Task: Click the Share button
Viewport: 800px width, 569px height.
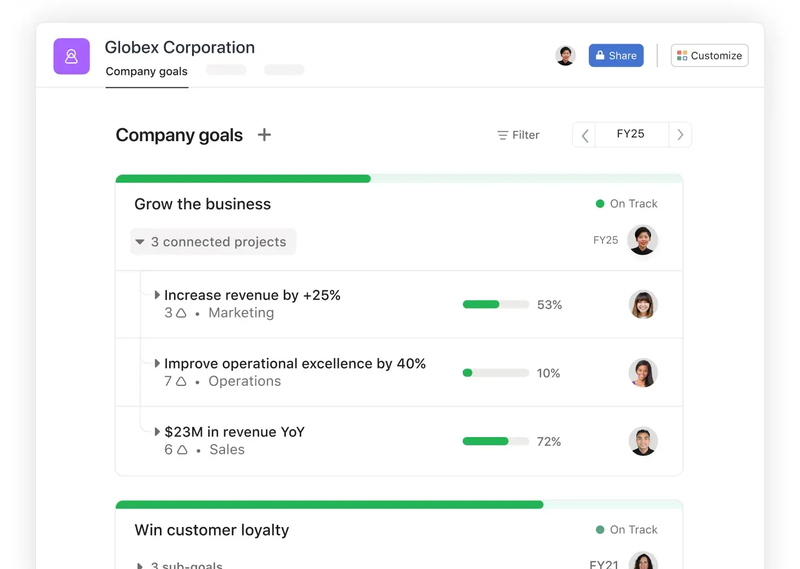Action: pyautogui.click(x=616, y=56)
